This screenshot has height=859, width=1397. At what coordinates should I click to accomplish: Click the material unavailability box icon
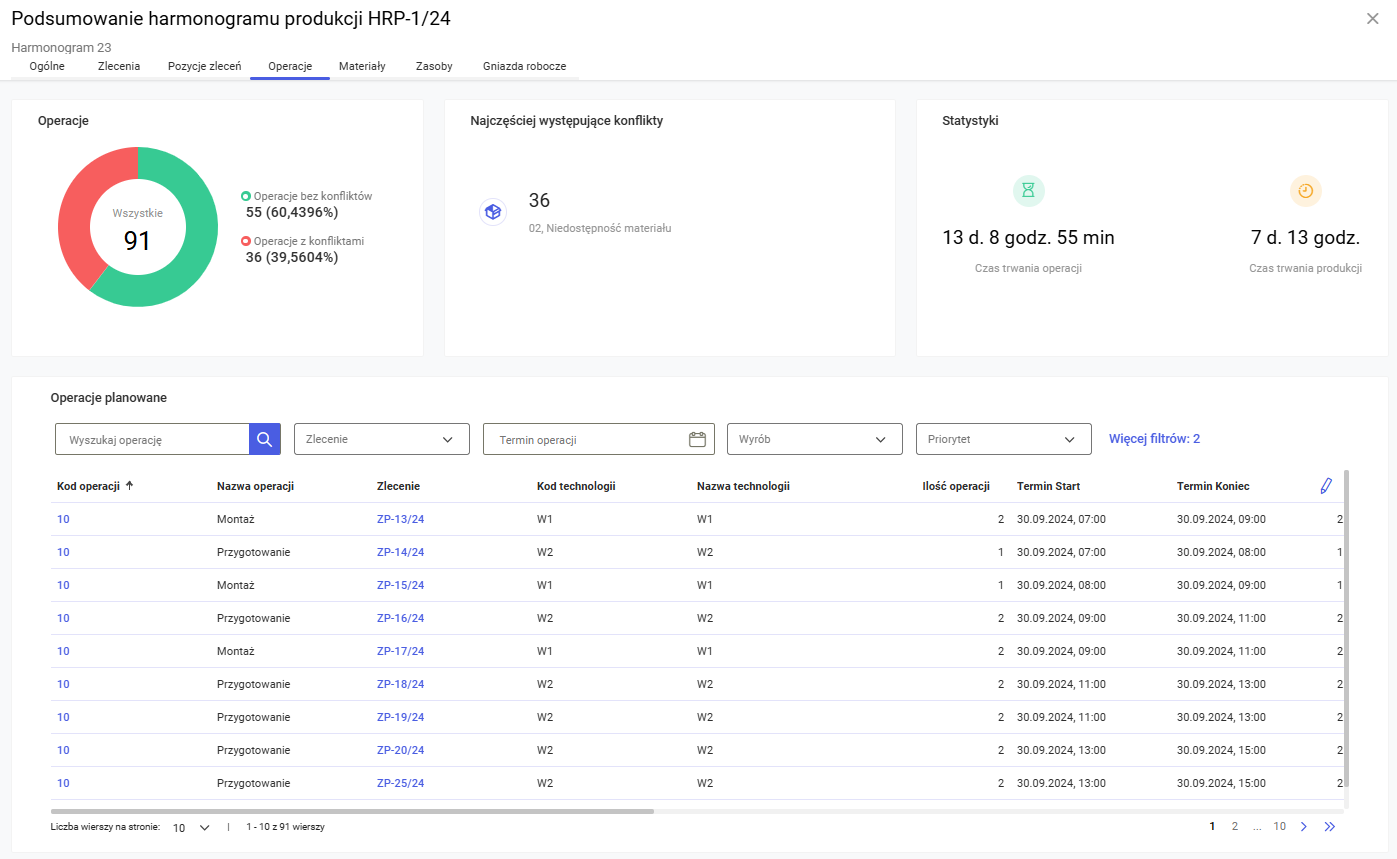tap(492, 212)
